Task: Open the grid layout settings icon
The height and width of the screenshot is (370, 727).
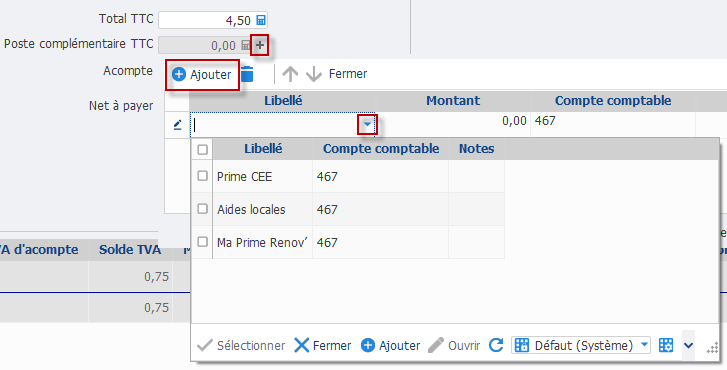Action: click(666, 345)
